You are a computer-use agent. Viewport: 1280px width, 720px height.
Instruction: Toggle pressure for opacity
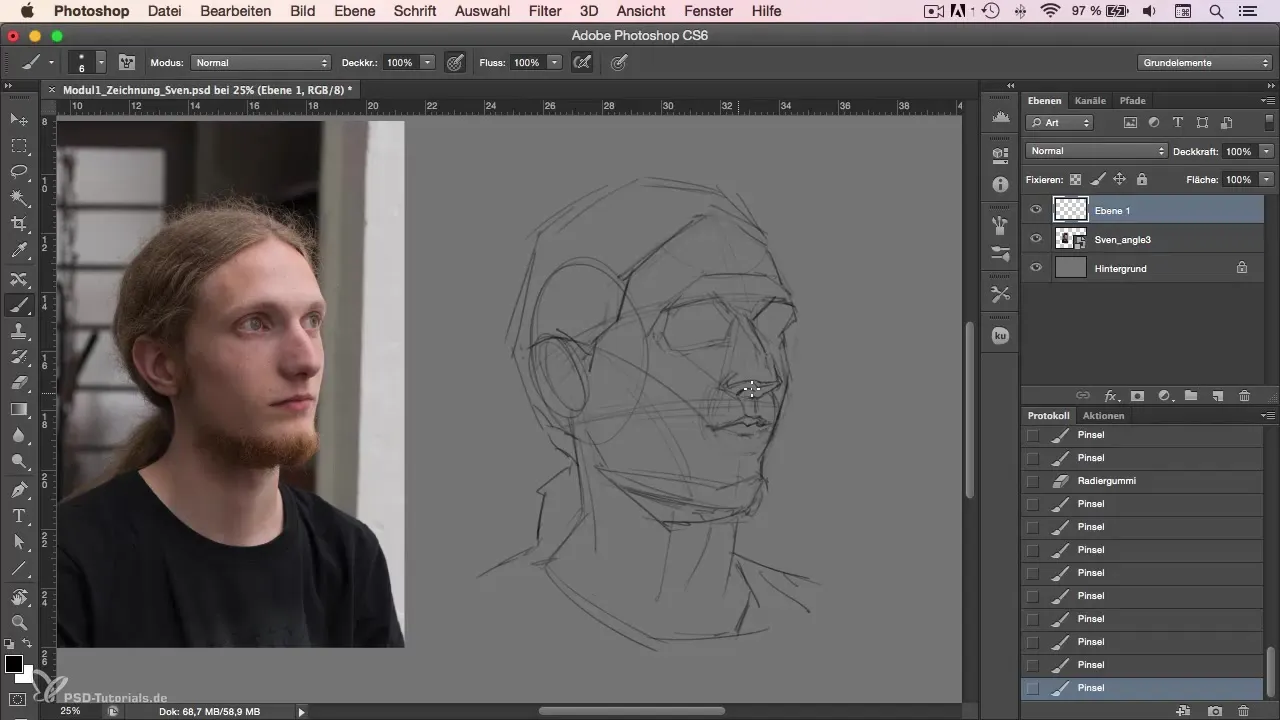click(455, 62)
